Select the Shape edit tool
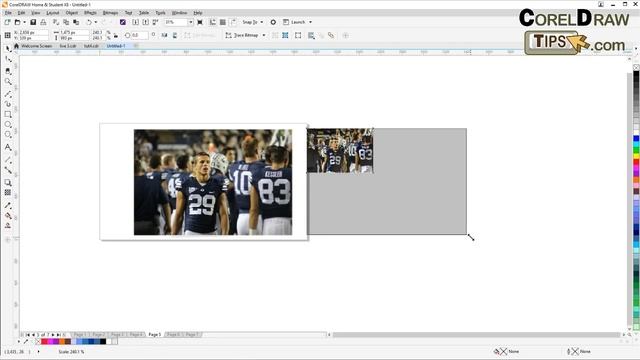 coord(8,60)
